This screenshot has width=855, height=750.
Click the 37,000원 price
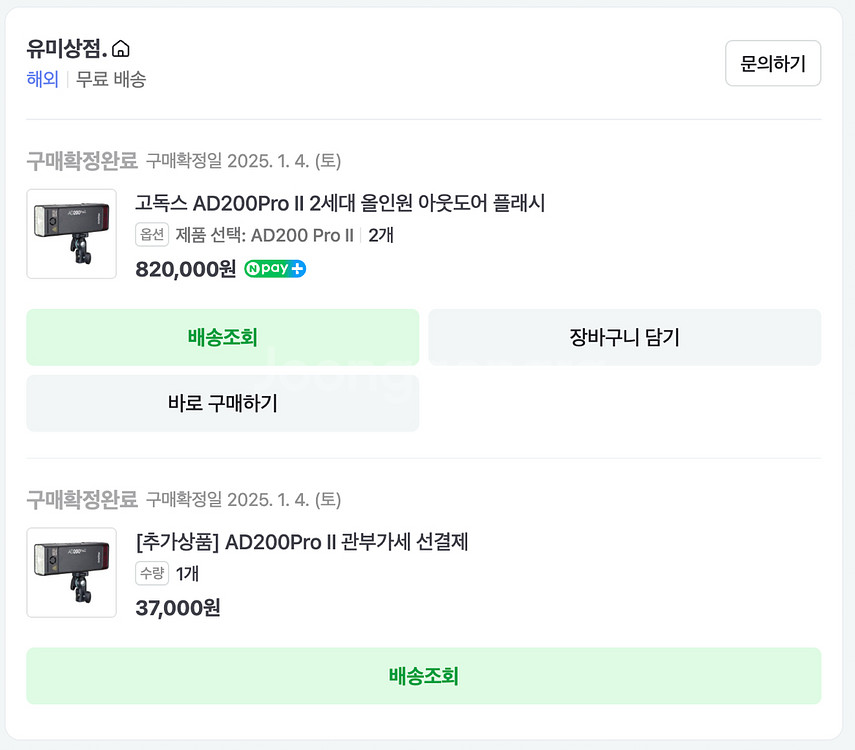pyautogui.click(x=178, y=608)
